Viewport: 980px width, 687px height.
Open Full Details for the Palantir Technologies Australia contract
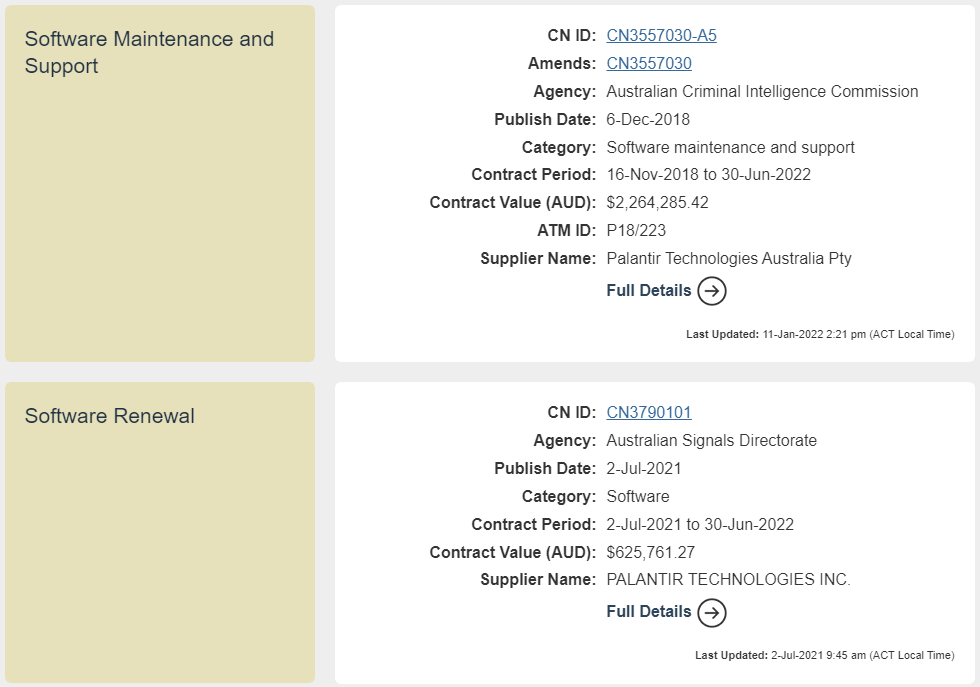pos(649,291)
